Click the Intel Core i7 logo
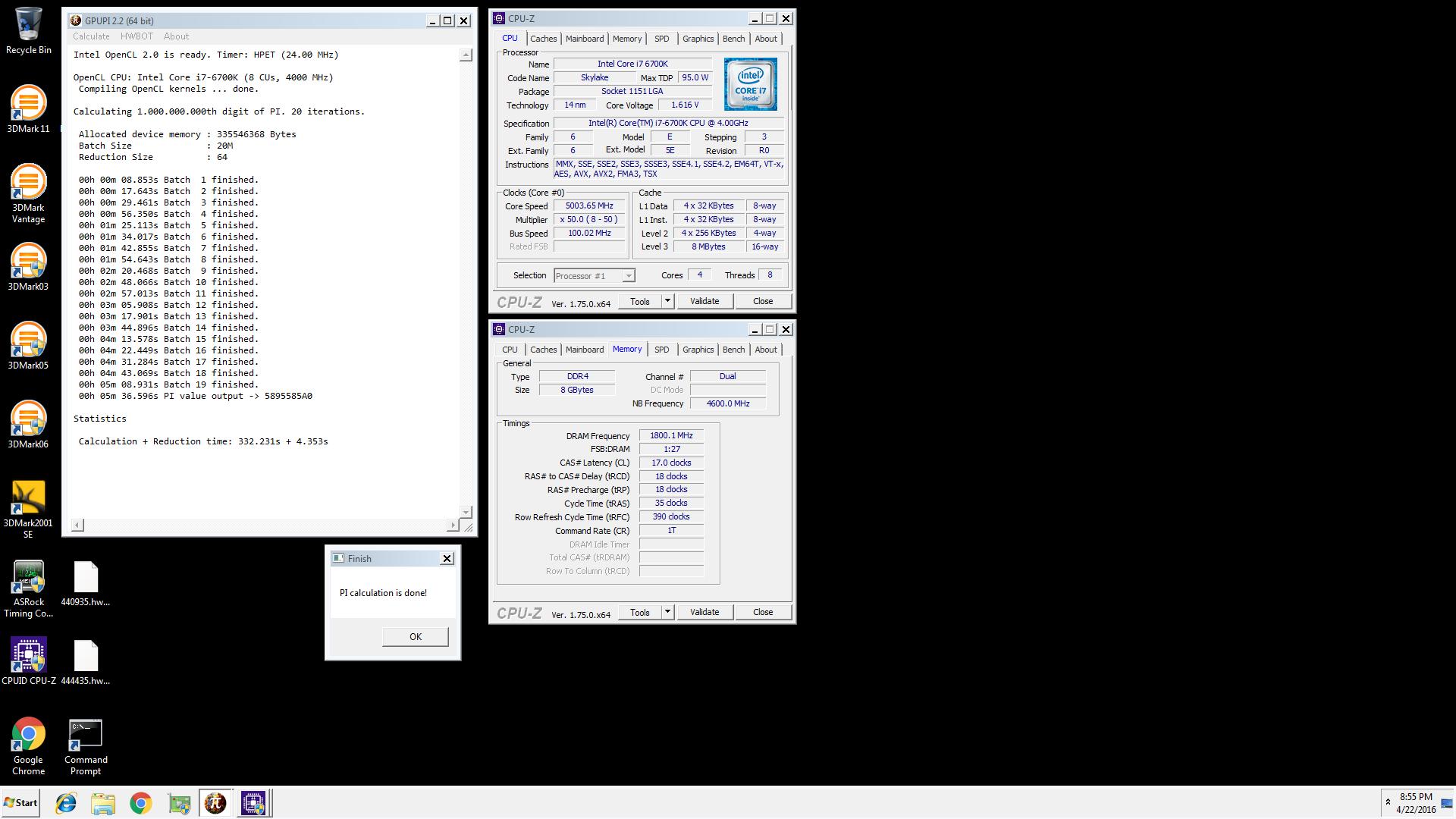 (750, 84)
